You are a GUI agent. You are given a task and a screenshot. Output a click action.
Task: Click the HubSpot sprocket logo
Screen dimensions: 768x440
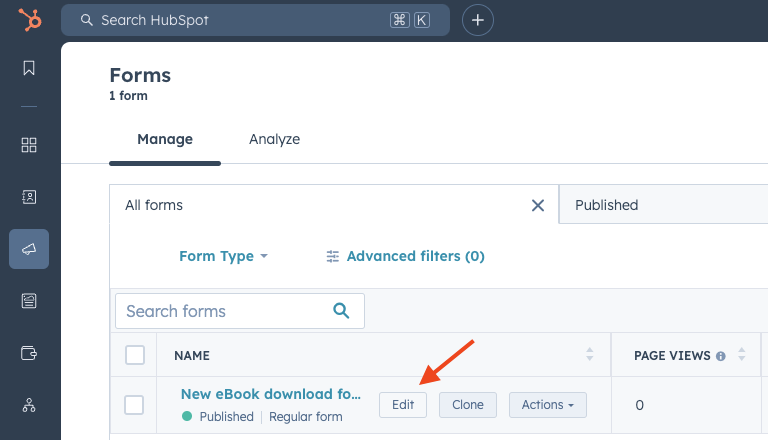pos(30,20)
